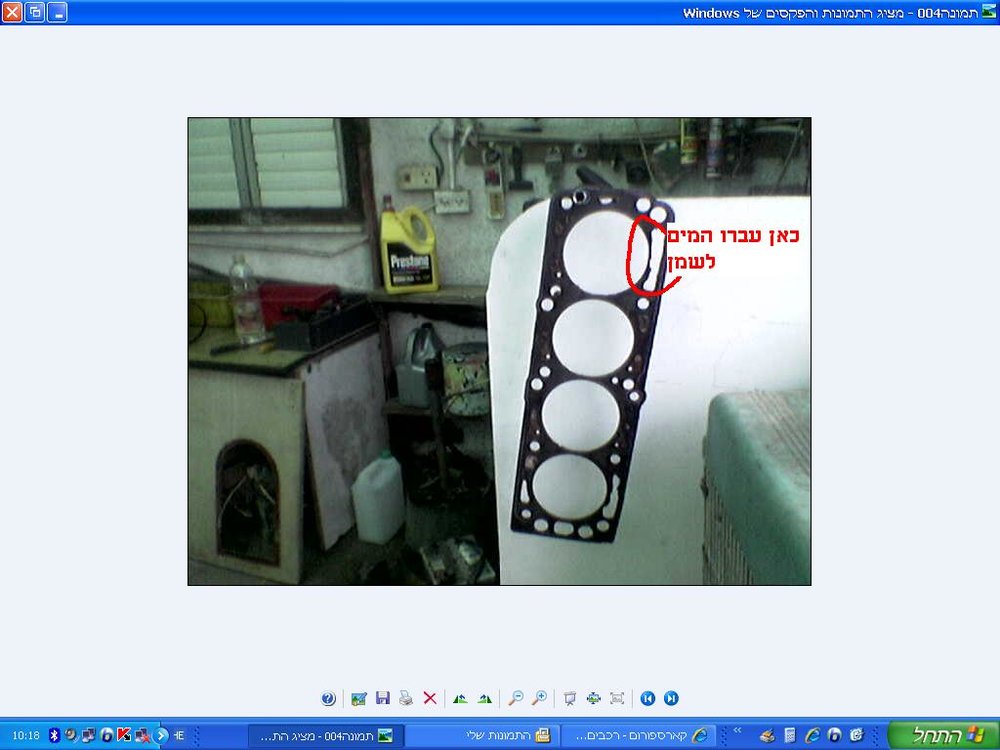Delete the picture with the red X icon
The width and height of the screenshot is (1000, 750).
pos(430,698)
